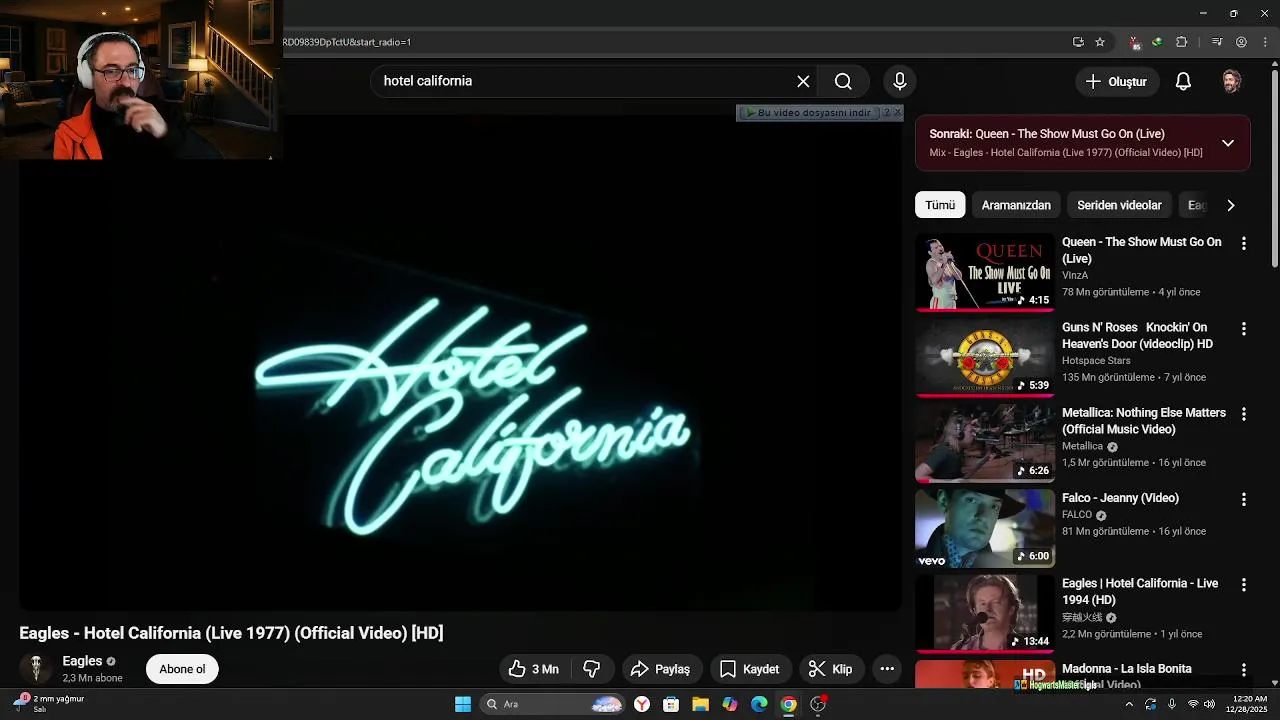Open the Guns N' Roses video thumbnail
The image size is (1280, 720).
[x=985, y=357]
